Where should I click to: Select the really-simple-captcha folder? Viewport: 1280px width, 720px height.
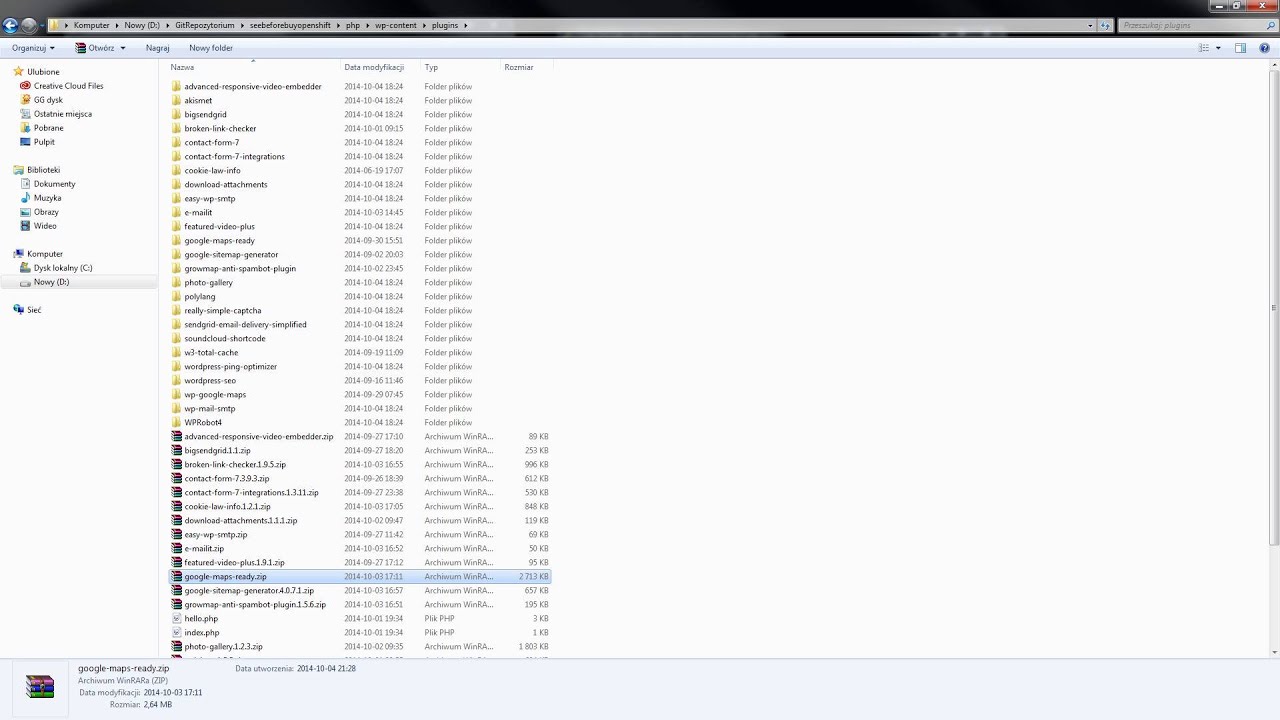(223, 310)
